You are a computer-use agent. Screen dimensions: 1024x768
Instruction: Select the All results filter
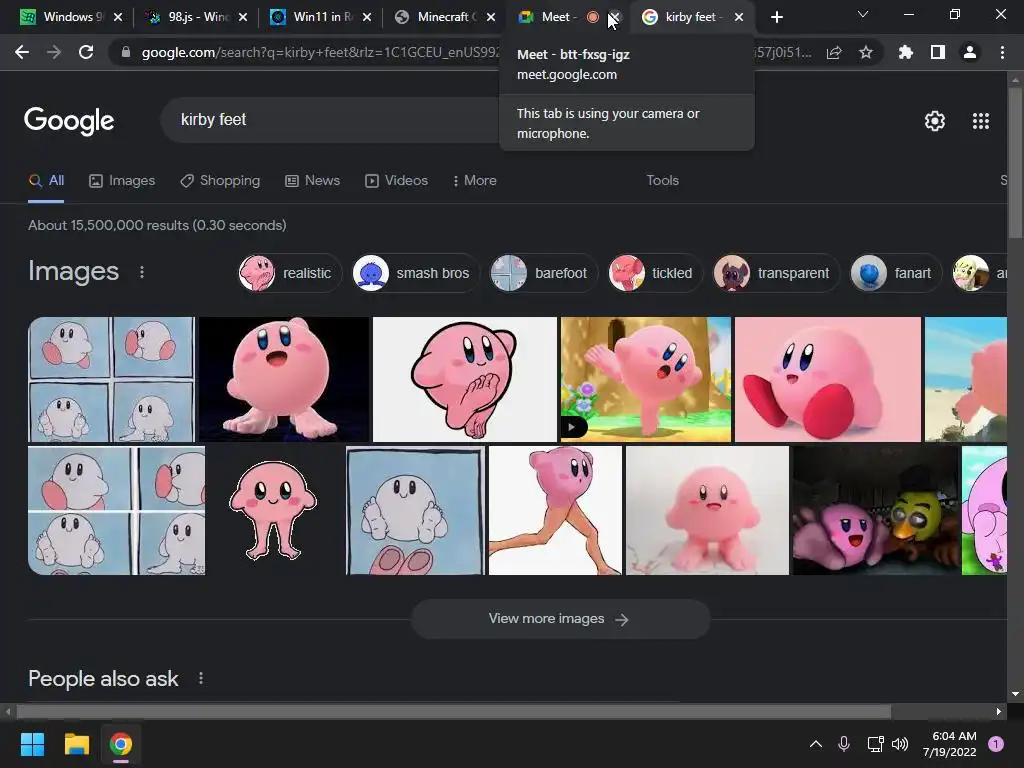[x=46, y=181]
